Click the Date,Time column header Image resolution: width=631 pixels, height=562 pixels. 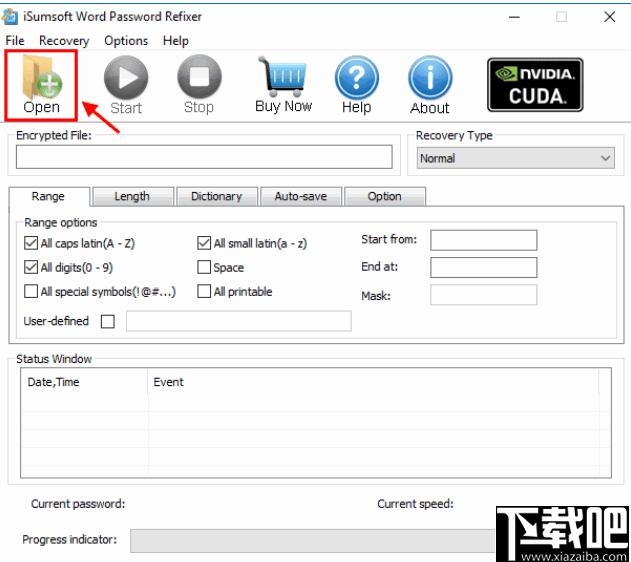tap(84, 382)
